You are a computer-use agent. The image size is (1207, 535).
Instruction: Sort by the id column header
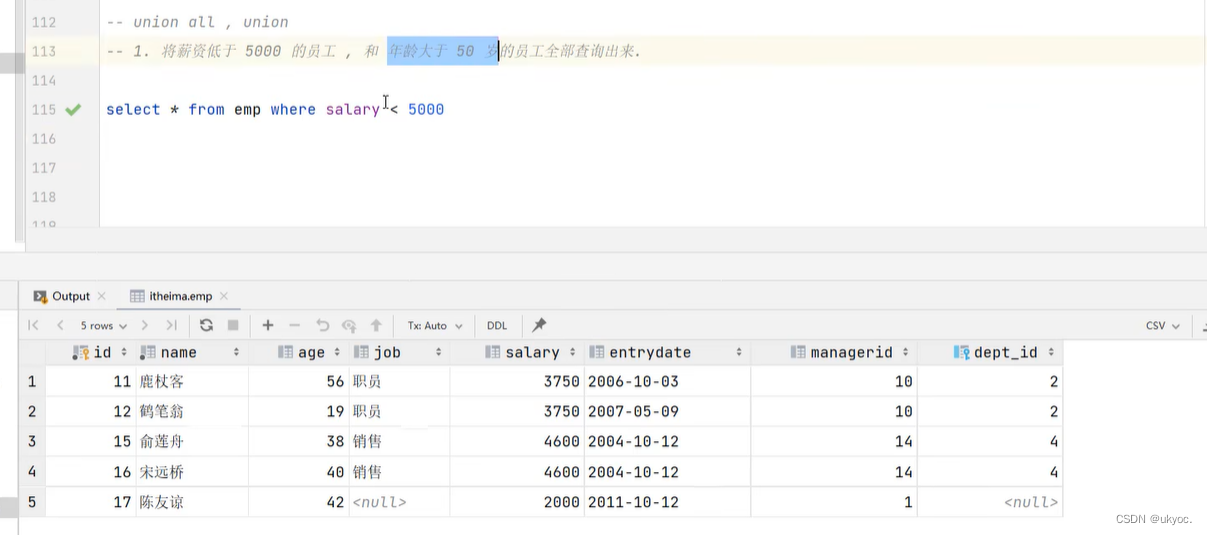(89, 352)
